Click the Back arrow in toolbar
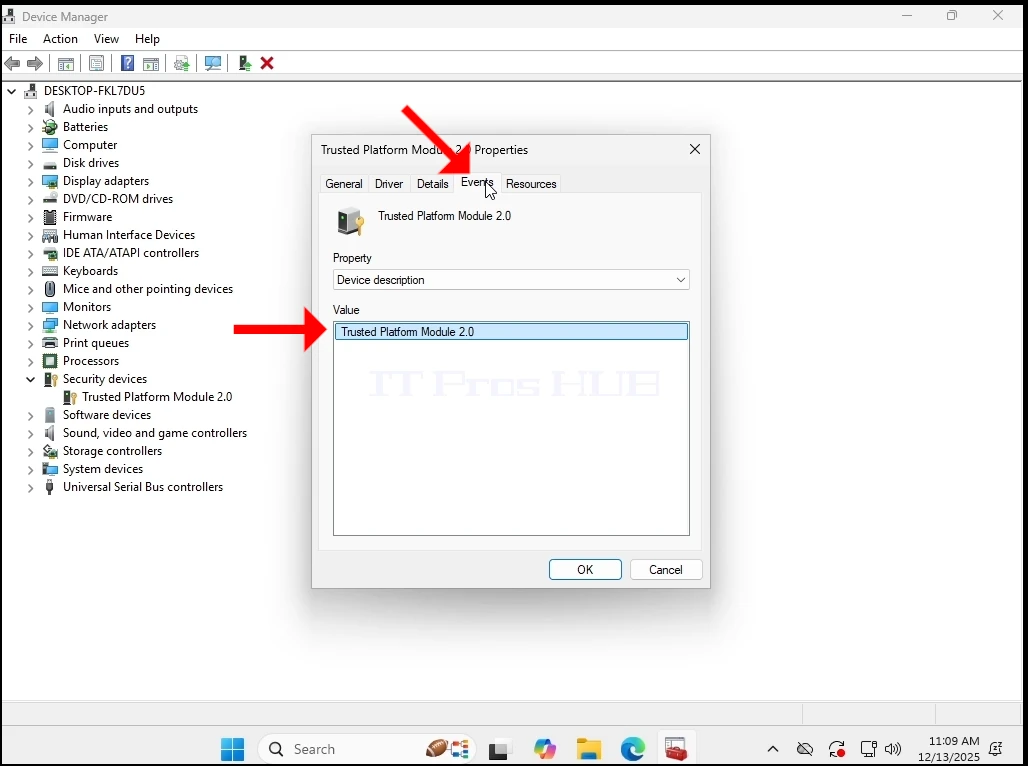 pos(12,64)
